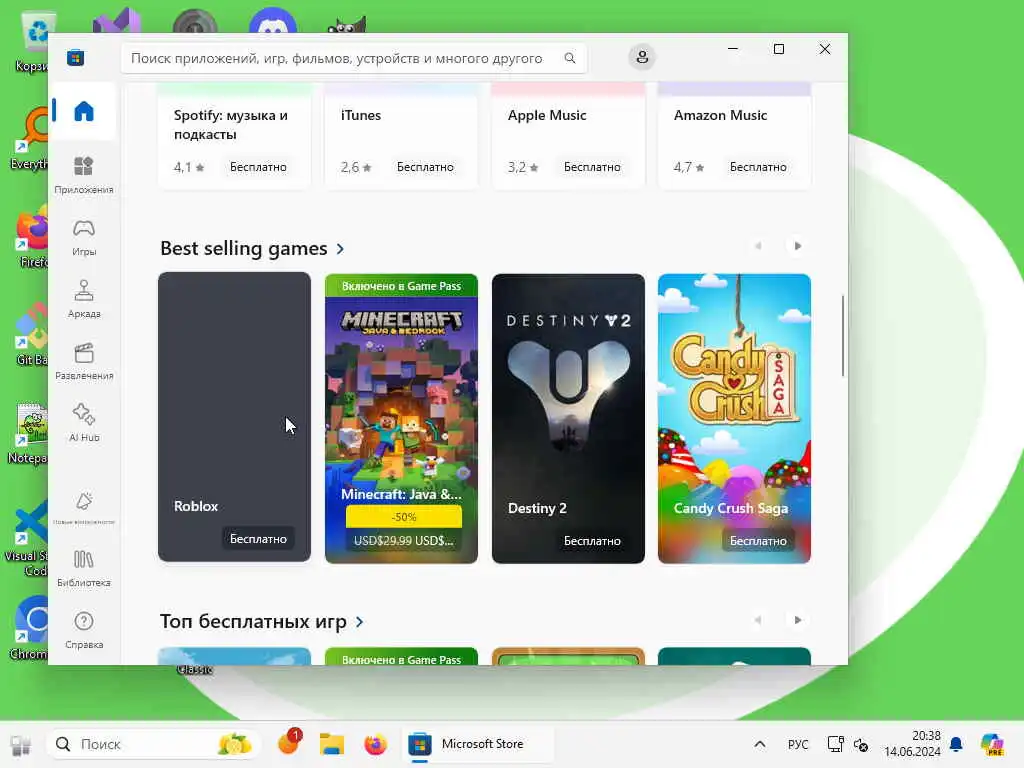Screen dimensions: 1024x768
Task: Click the Включено в Game Pass Minecraft banner
Action: tap(402, 285)
